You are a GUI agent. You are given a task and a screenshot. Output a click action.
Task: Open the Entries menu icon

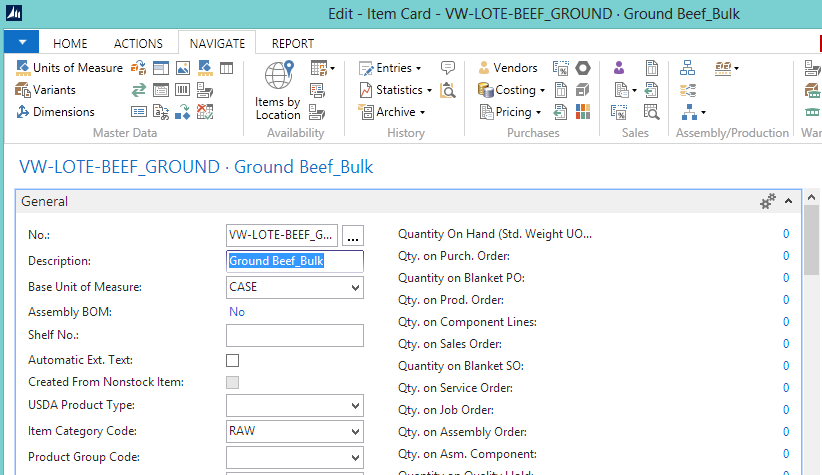coord(366,68)
